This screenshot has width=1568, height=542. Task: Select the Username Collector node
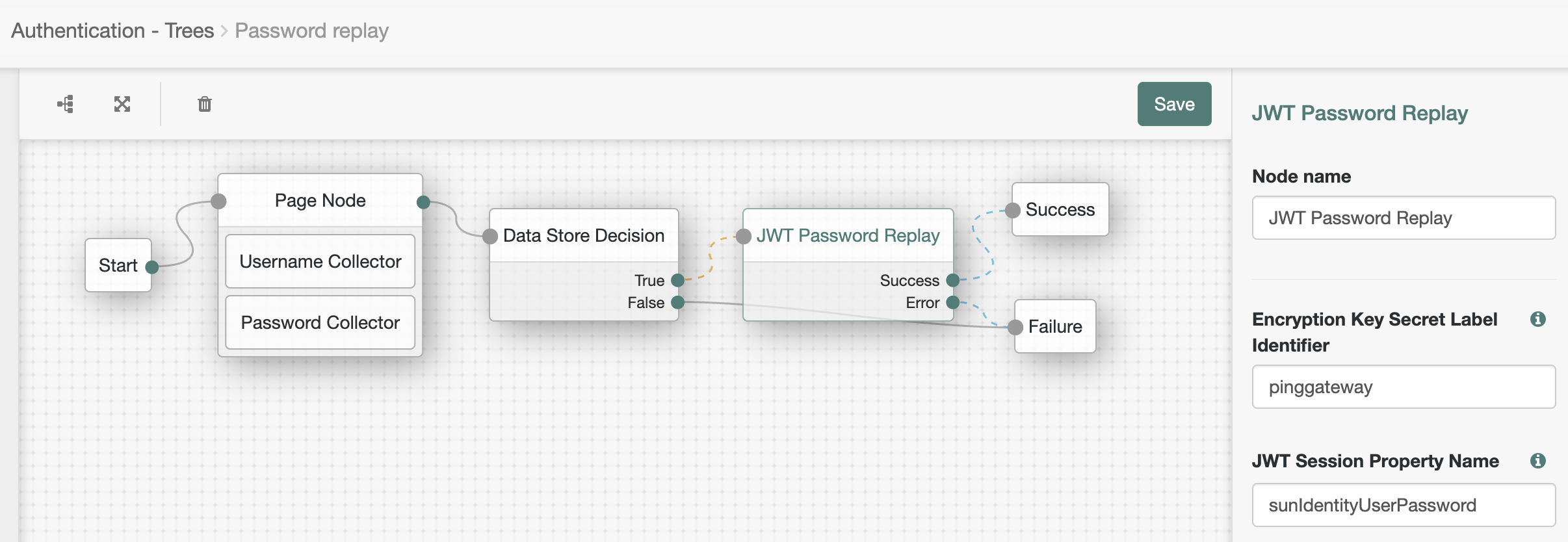click(320, 261)
